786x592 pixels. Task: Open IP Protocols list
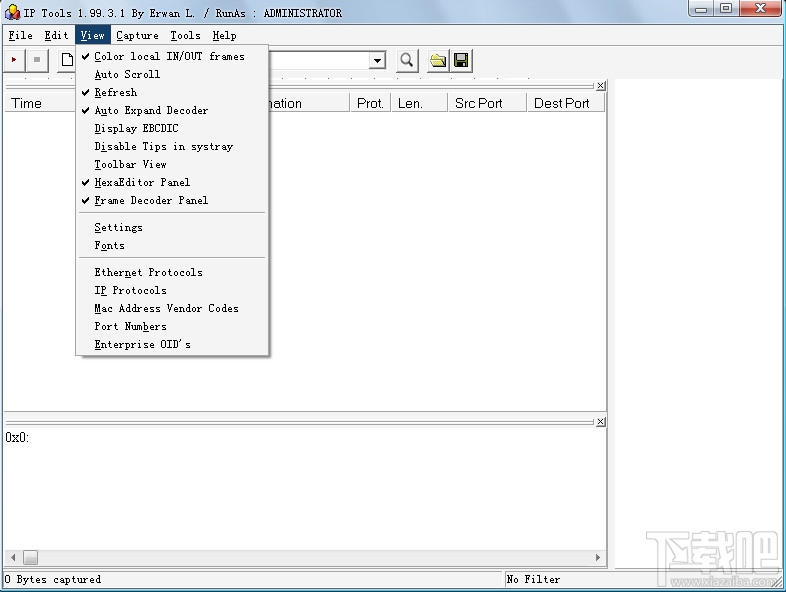(171, 291)
